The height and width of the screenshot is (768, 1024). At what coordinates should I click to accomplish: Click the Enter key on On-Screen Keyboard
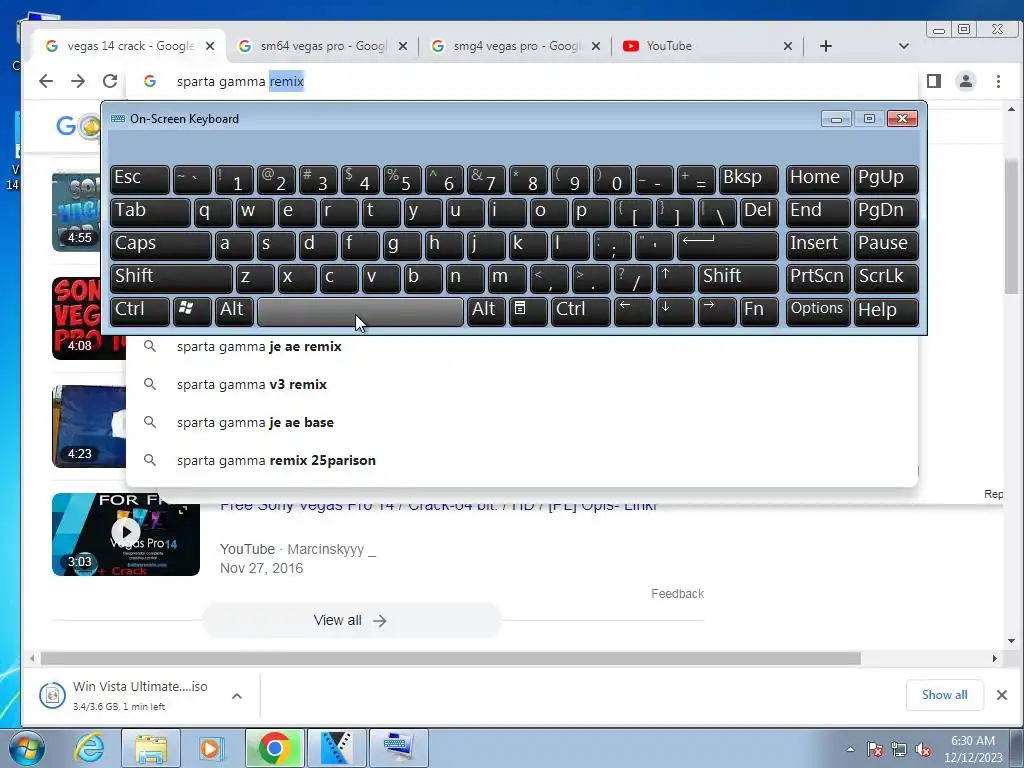click(x=728, y=245)
